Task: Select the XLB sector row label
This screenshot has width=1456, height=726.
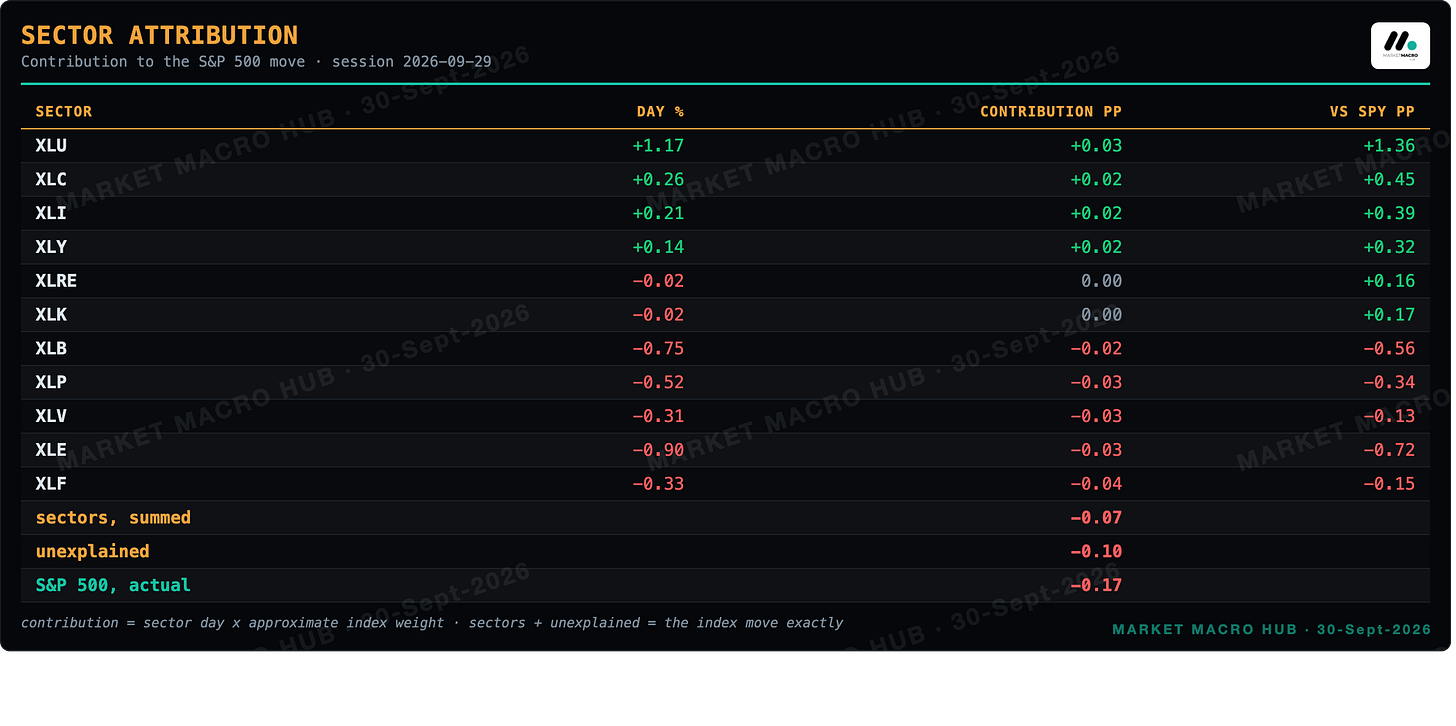Action: tap(51, 349)
